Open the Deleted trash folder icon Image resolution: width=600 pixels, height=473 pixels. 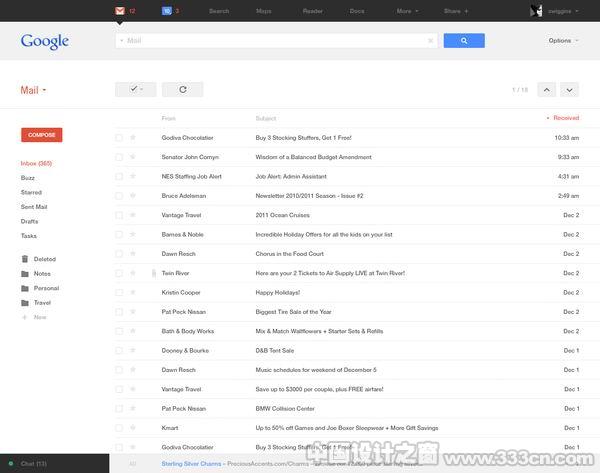coord(25,259)
